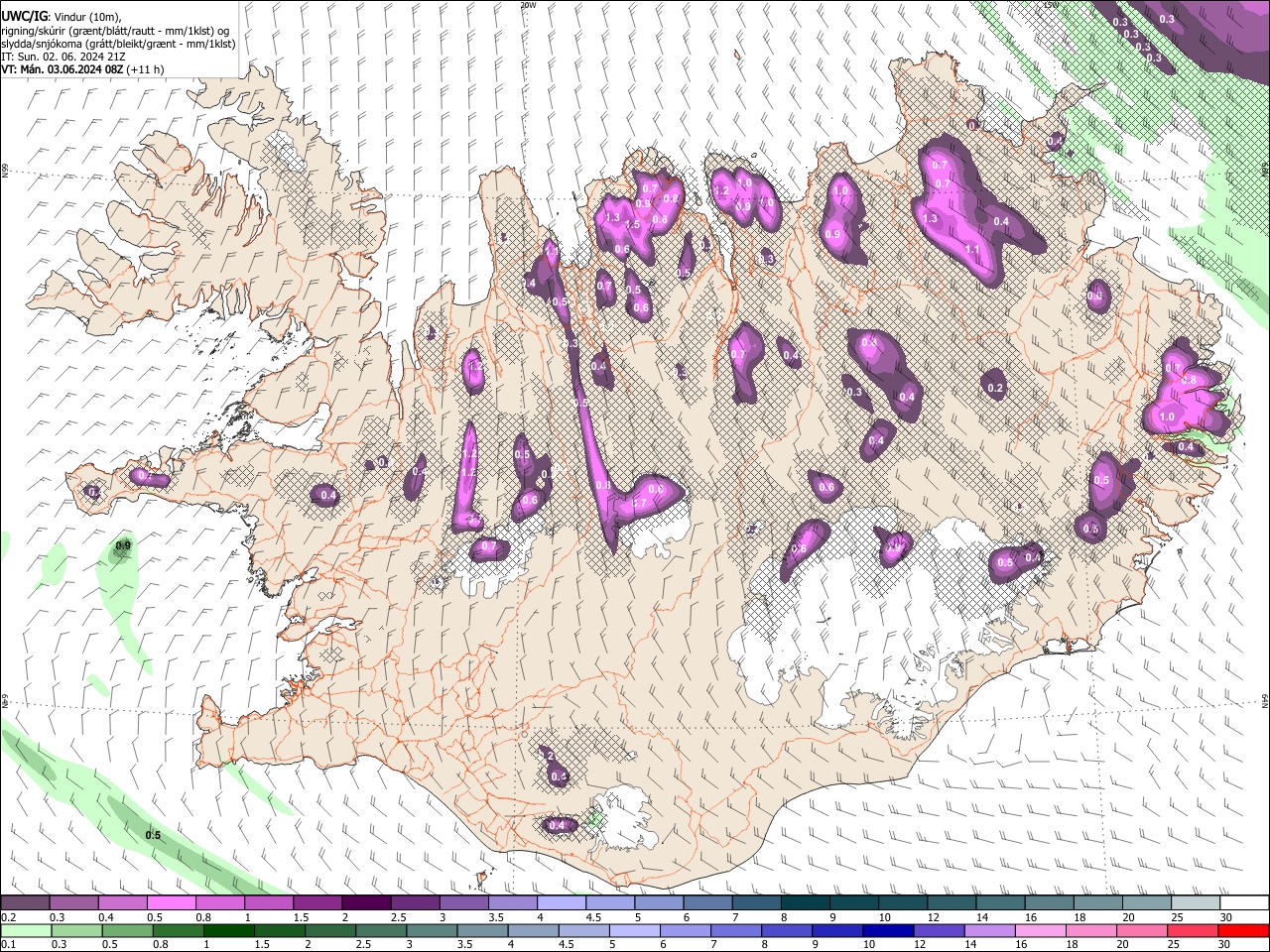Click the upper legend label '30'
The width and height of the screenshot is (1270, 952).
(1225, 917)
